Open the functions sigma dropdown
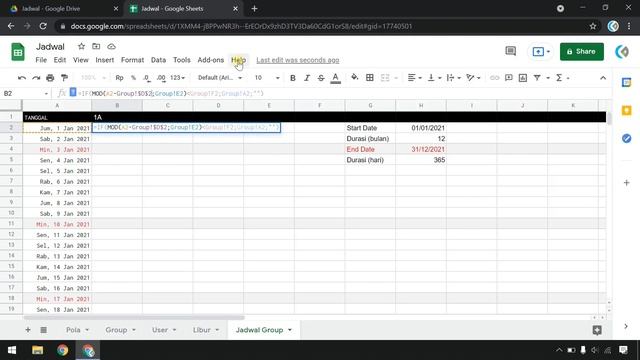Viewport: 640px width, 360px height. click(x=562, y=78)
